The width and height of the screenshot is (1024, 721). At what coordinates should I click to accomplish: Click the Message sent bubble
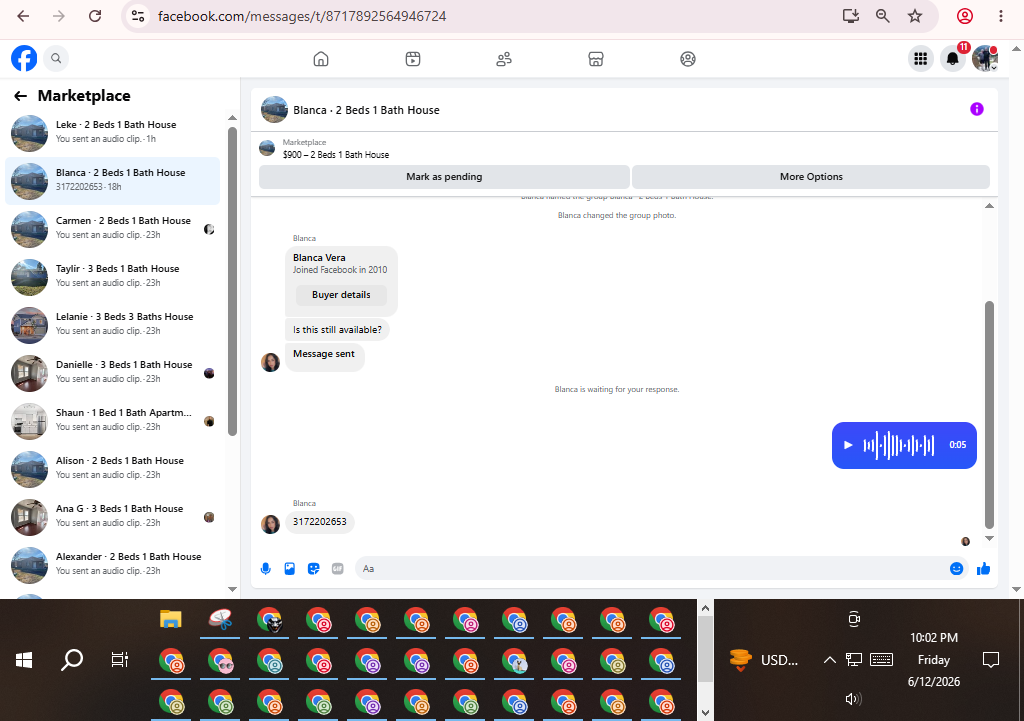tap(324, 357)
